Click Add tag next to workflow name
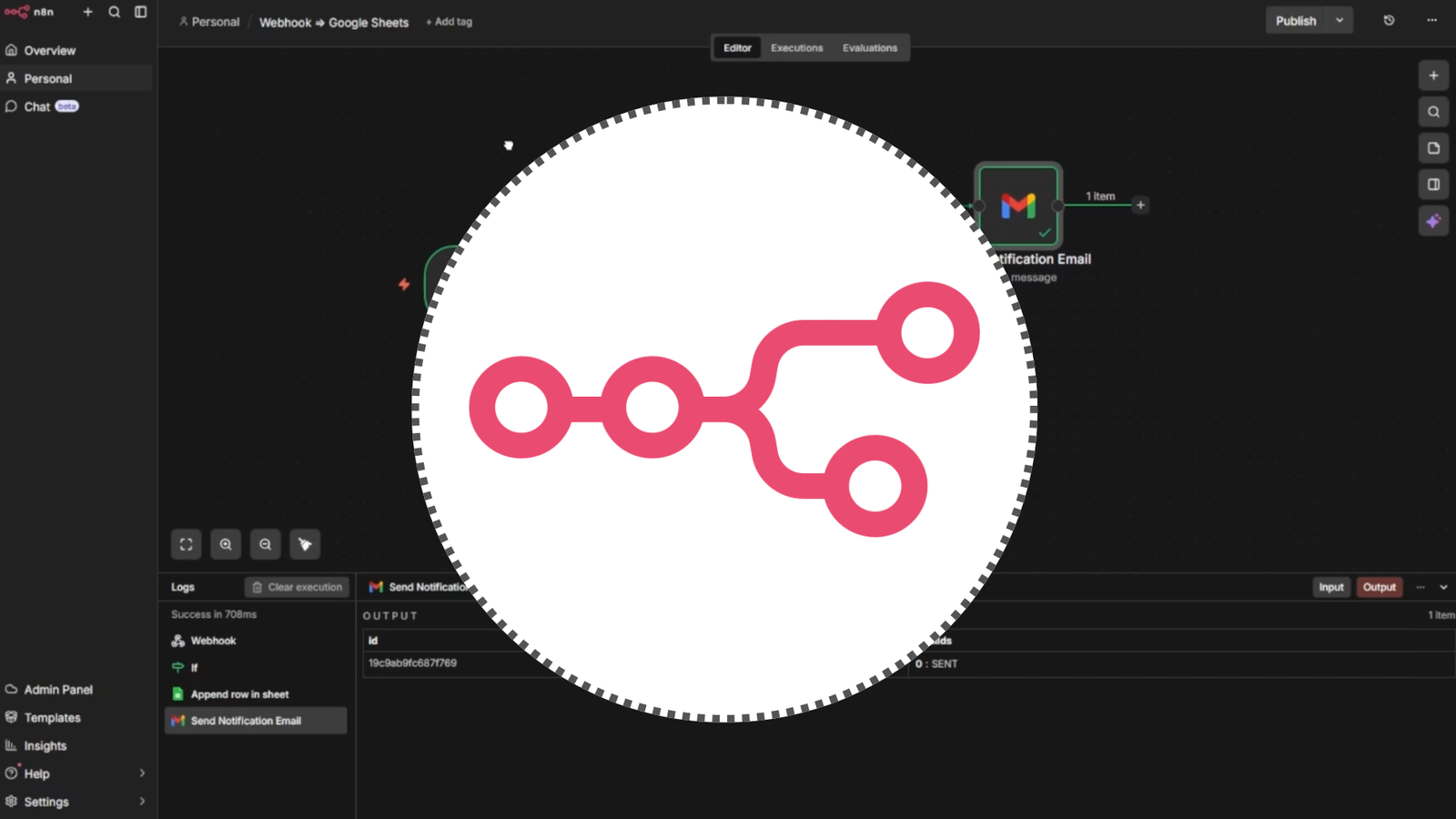Viewport: 1456px width, 819px height. [x=449, y=22]
